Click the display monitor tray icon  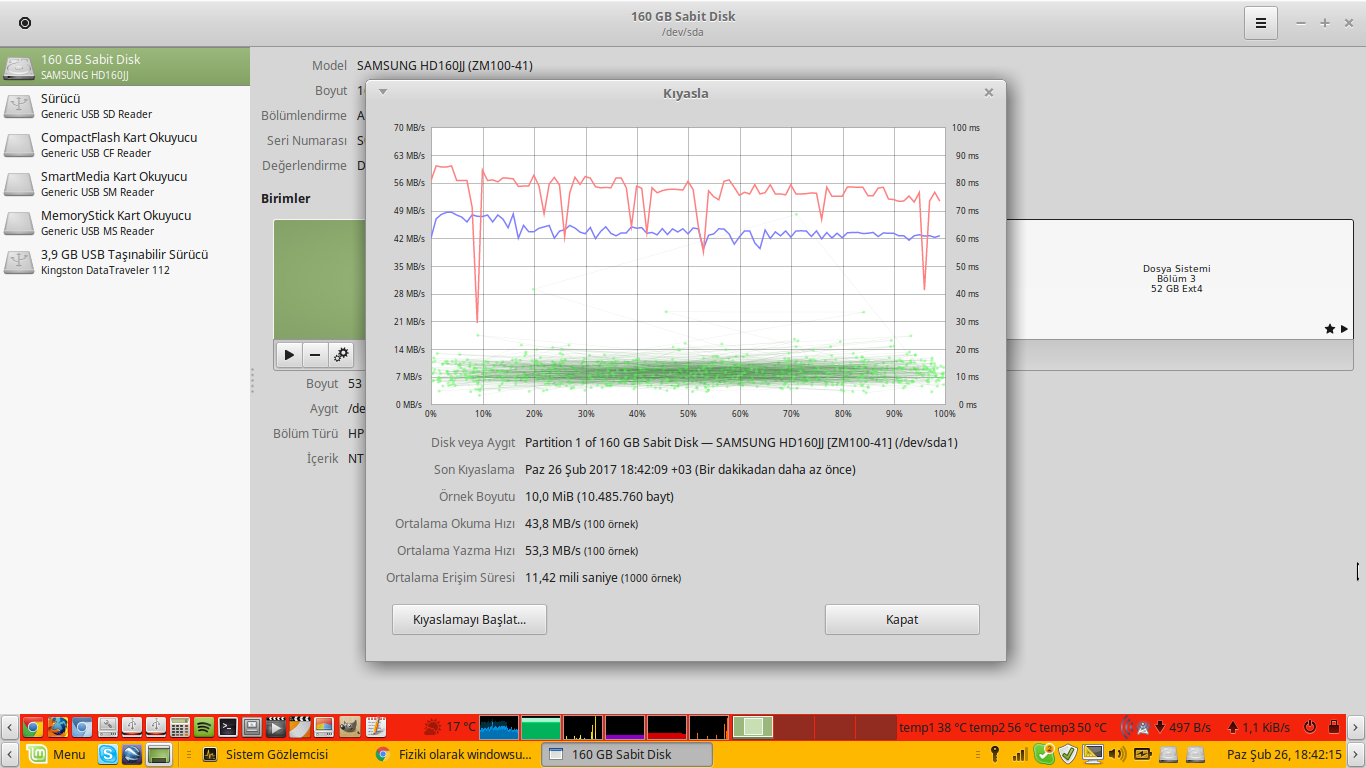point(1093,754)
